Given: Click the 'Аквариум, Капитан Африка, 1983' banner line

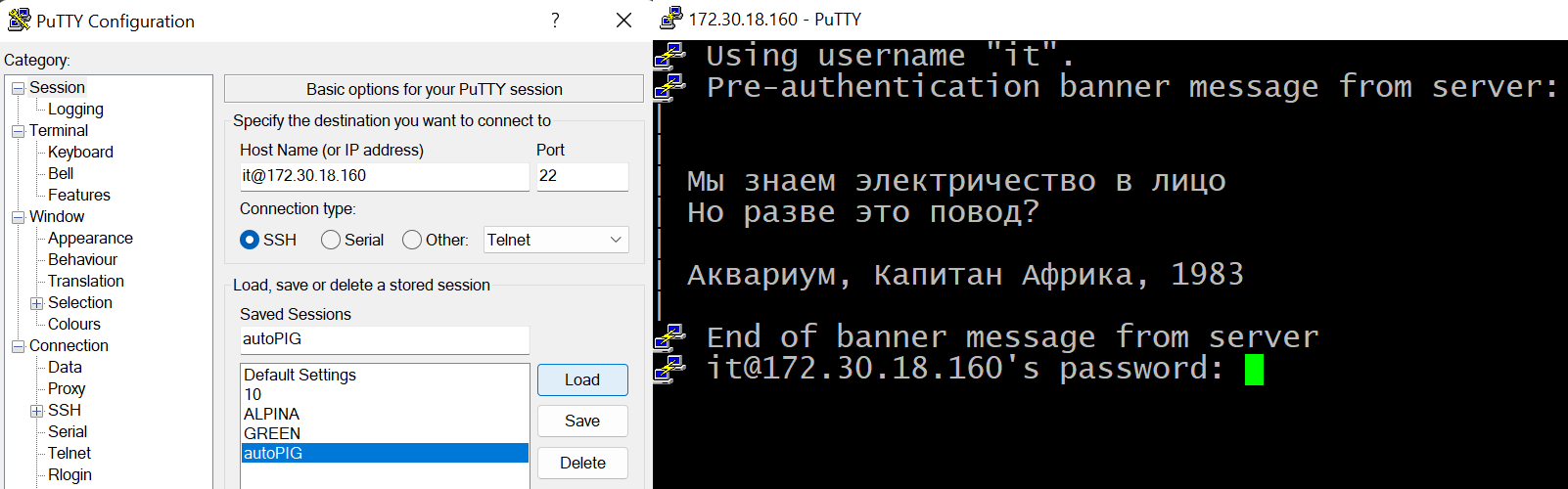Looking at the screenshot, I should tap(965, 275).
